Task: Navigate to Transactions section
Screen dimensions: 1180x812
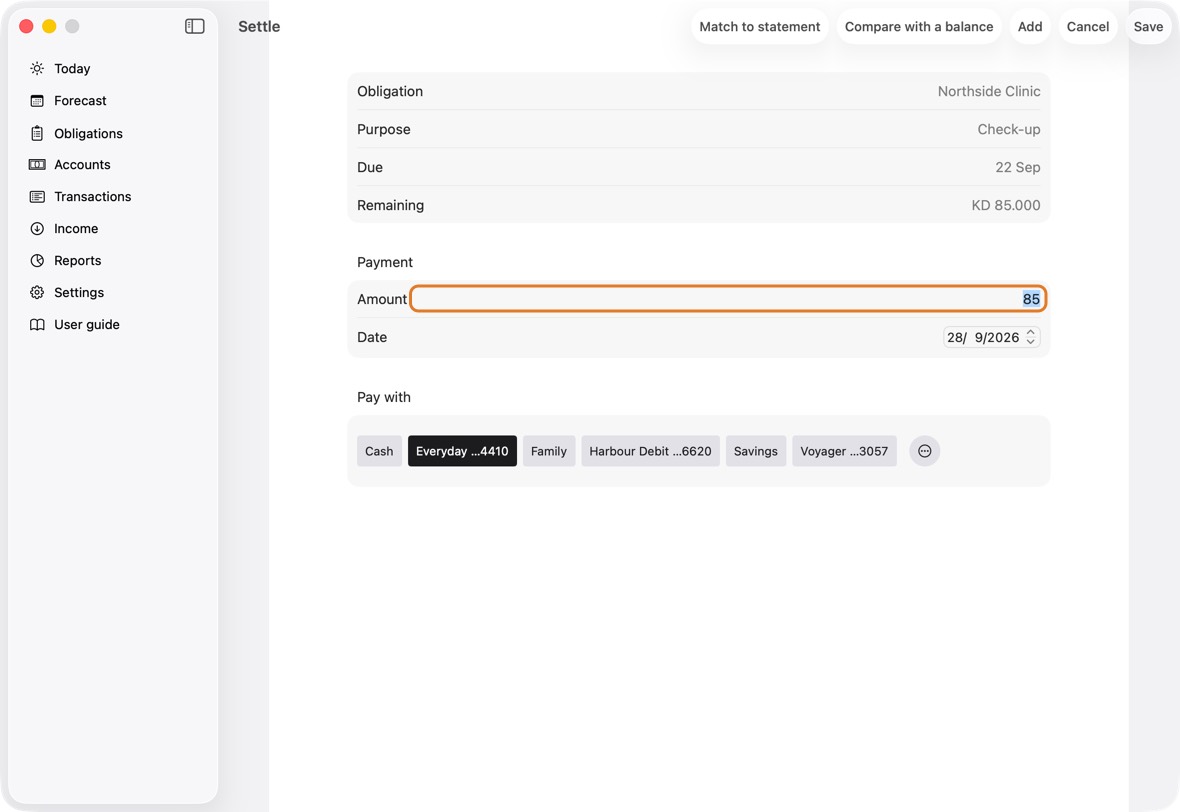Action: click(93, 196)
